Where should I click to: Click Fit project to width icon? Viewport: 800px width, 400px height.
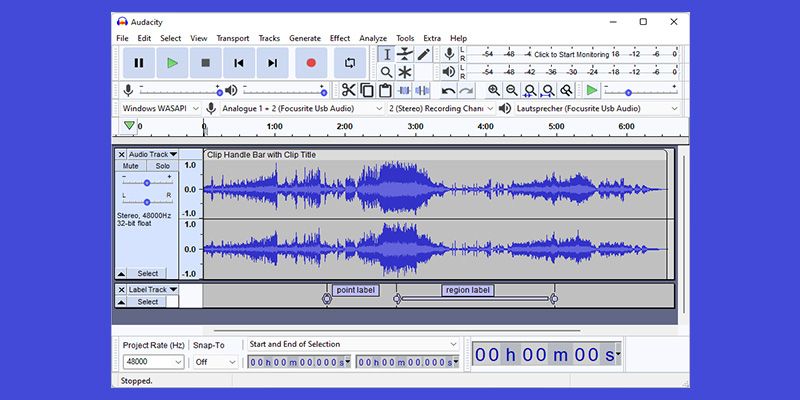pyautogui.click(x=548, y=90)
